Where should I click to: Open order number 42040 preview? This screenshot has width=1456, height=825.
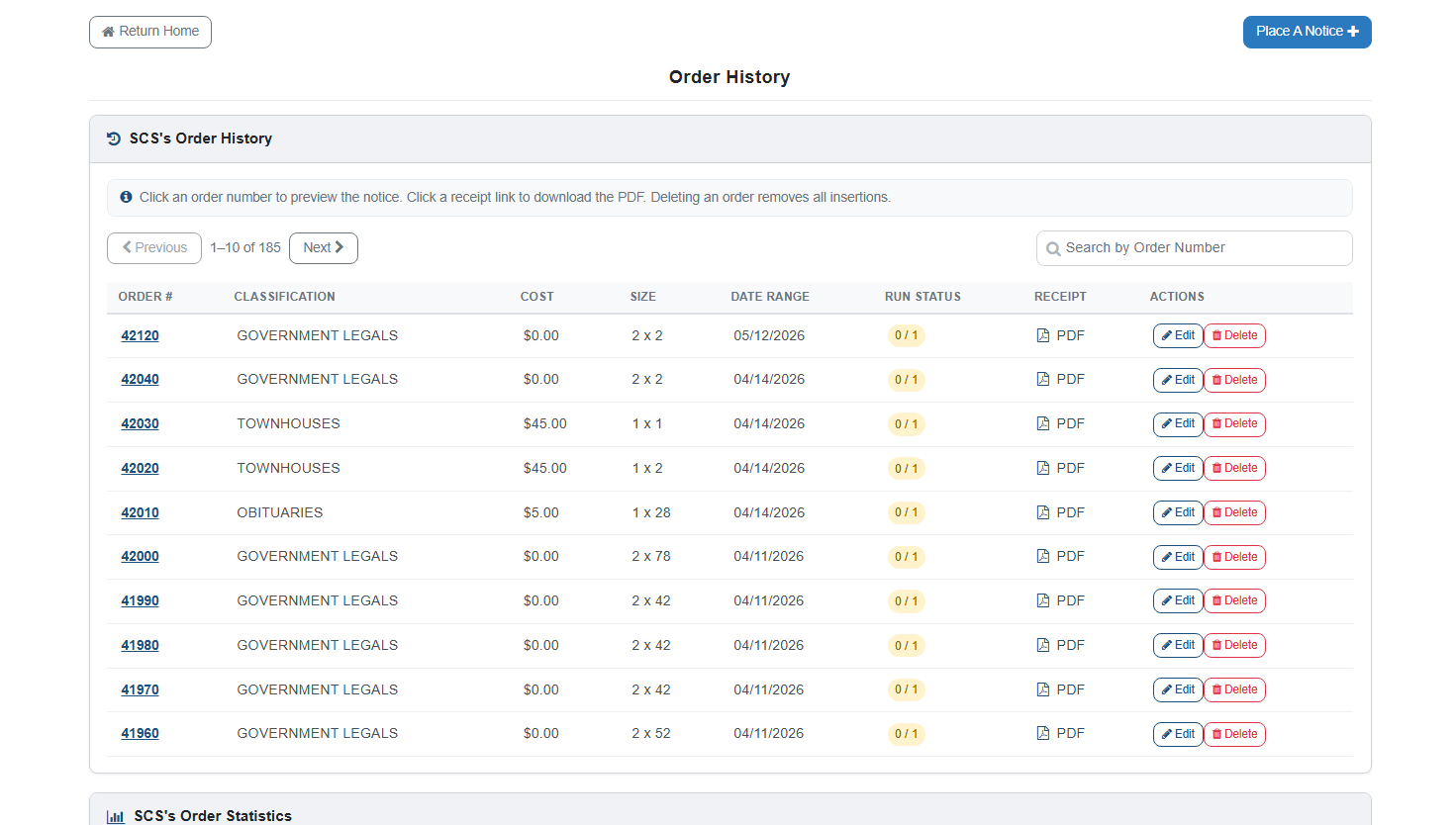point(140,380)
